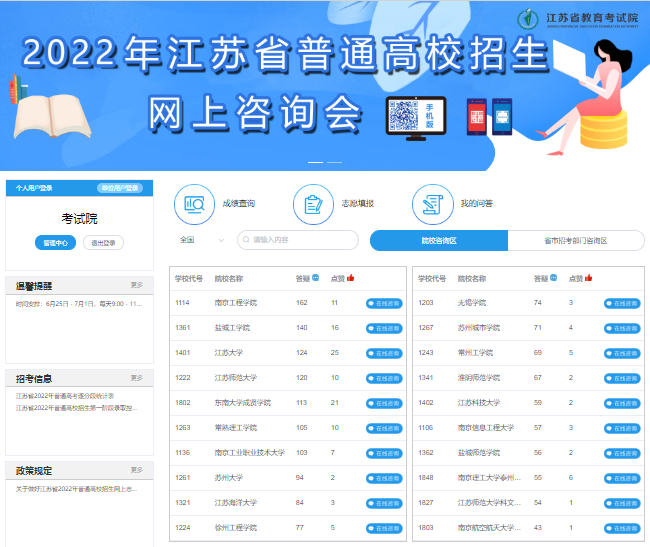Image resolution: width=650 pixels, height=547 pixels.
Task: Open 更多 link in 招考信息 panel
Action: (137, 378)
